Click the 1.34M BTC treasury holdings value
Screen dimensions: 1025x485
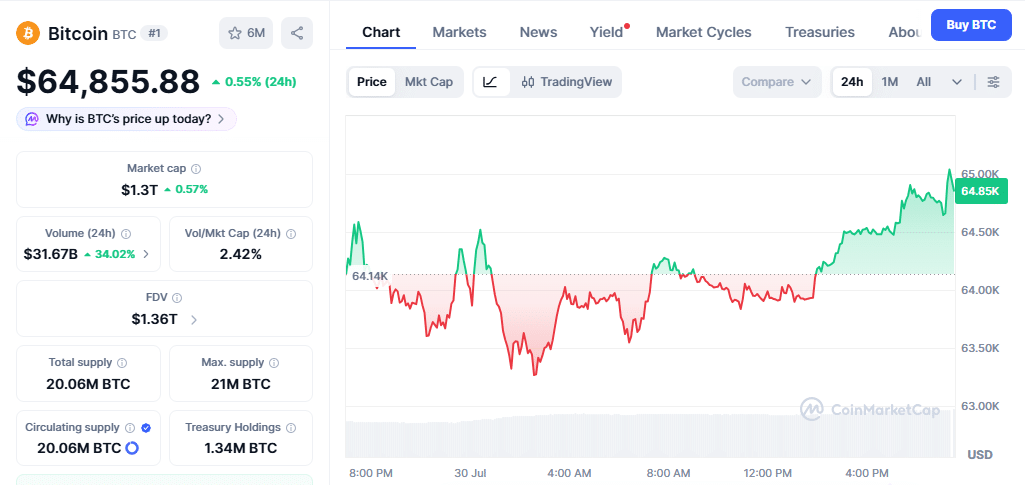[x=241, y=448]
